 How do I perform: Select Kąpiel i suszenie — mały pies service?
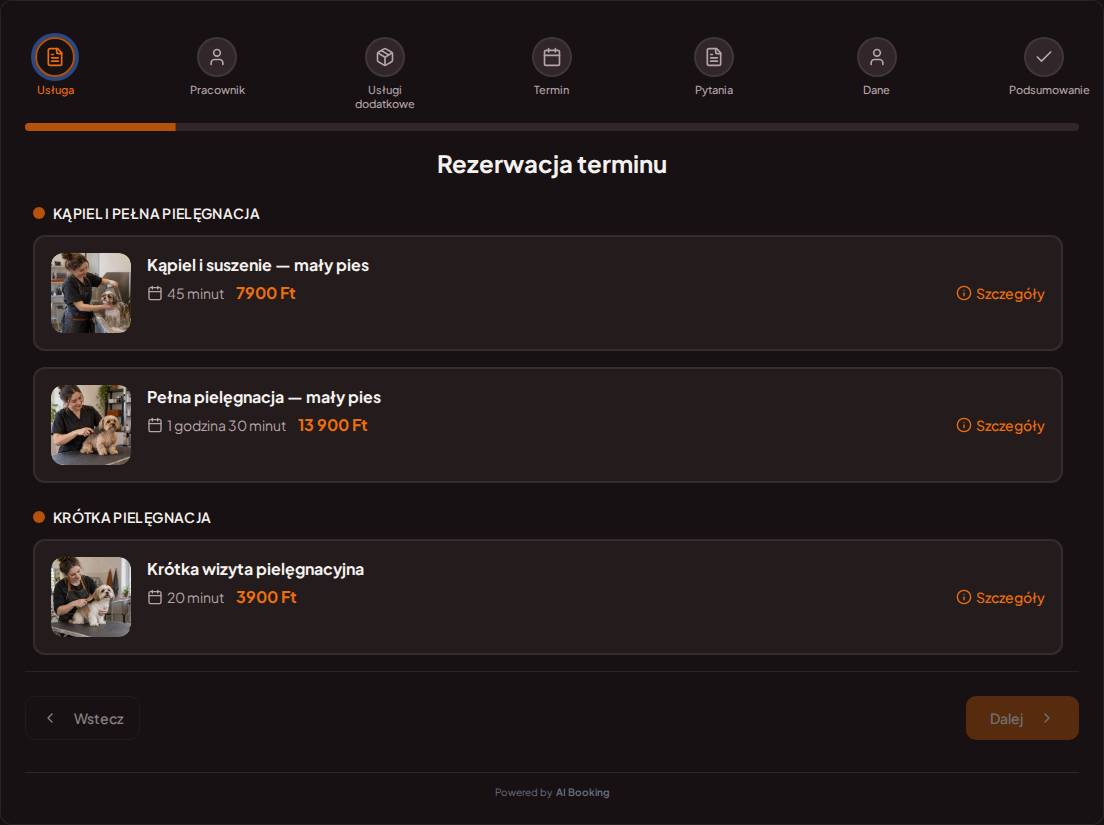[x=547, y=293]
